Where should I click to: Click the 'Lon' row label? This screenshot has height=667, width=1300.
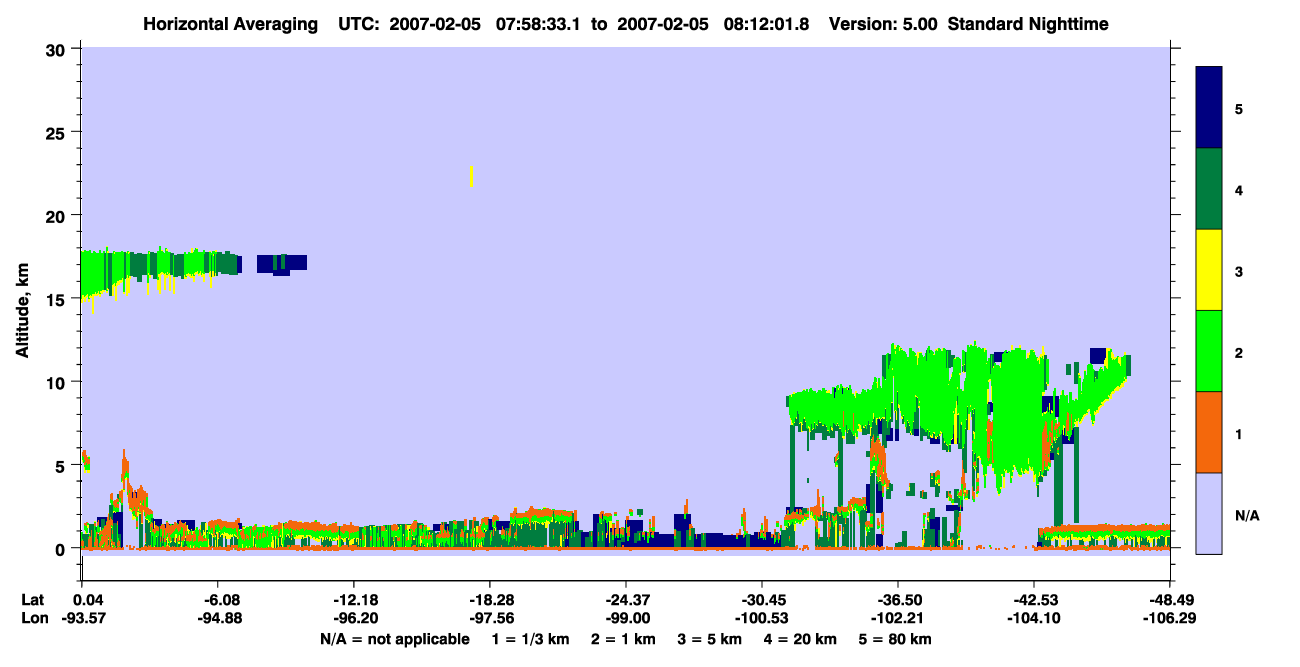(x=34, y=618)
